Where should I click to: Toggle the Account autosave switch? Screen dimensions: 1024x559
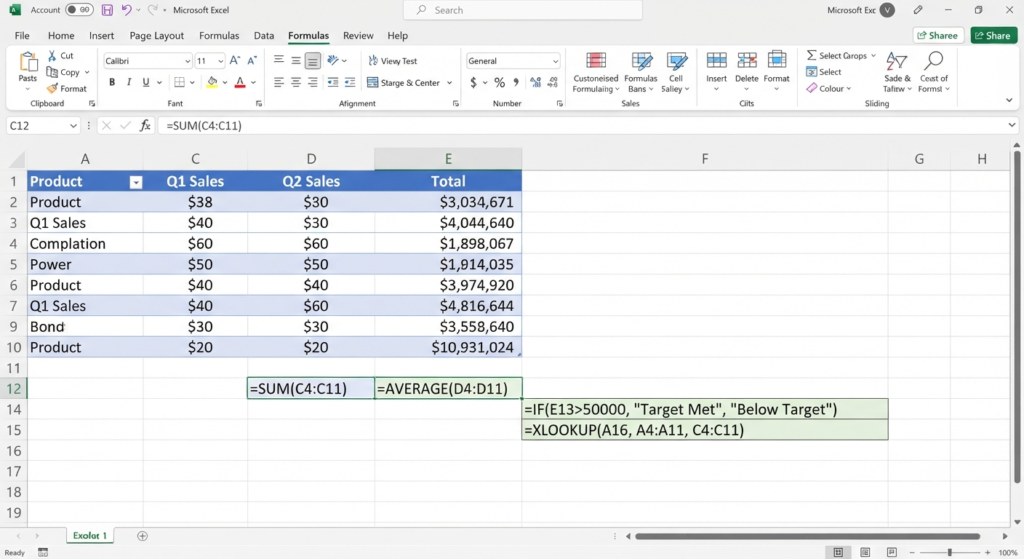79,10
